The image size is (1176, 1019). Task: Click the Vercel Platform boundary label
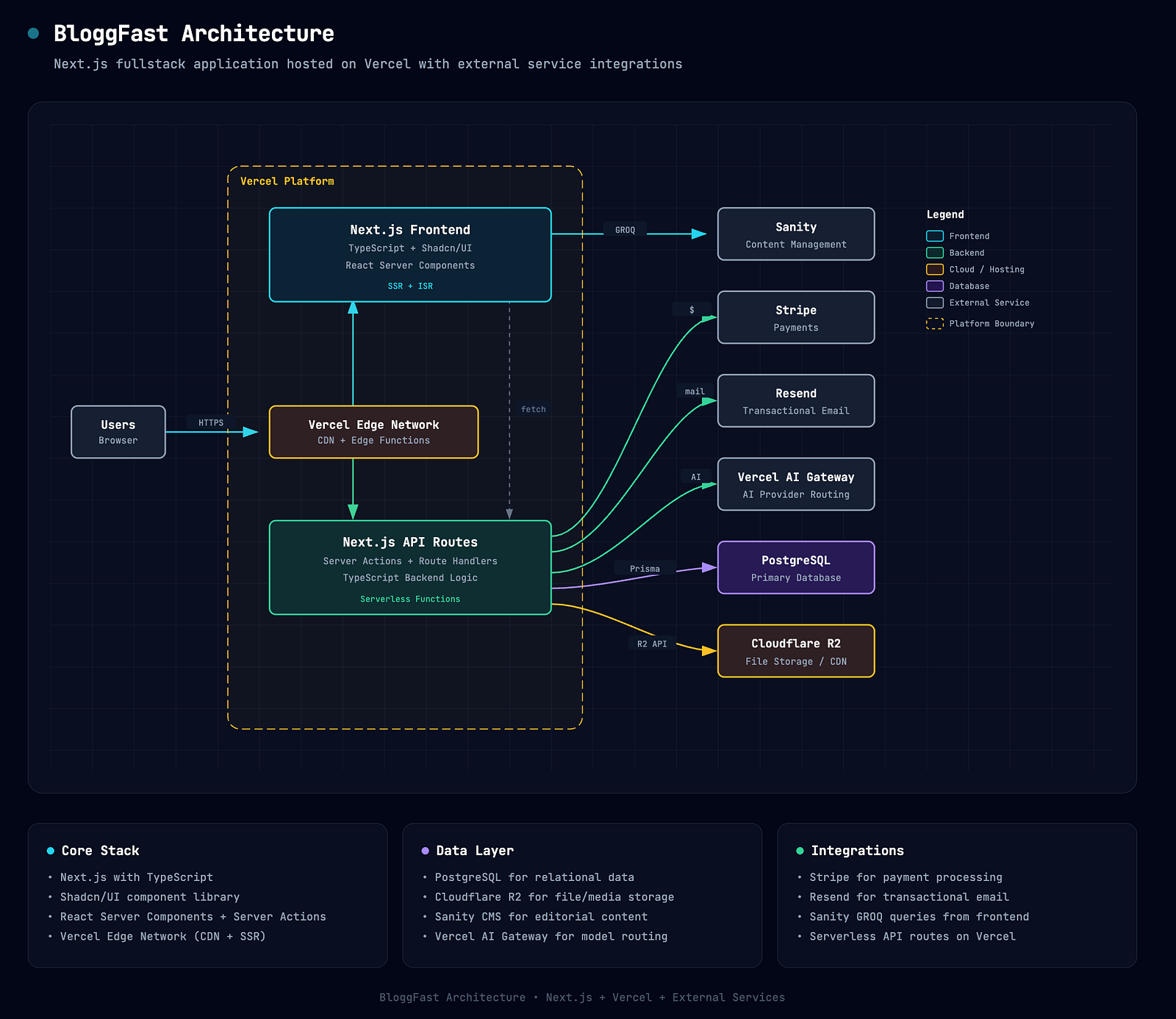(287, 181)
